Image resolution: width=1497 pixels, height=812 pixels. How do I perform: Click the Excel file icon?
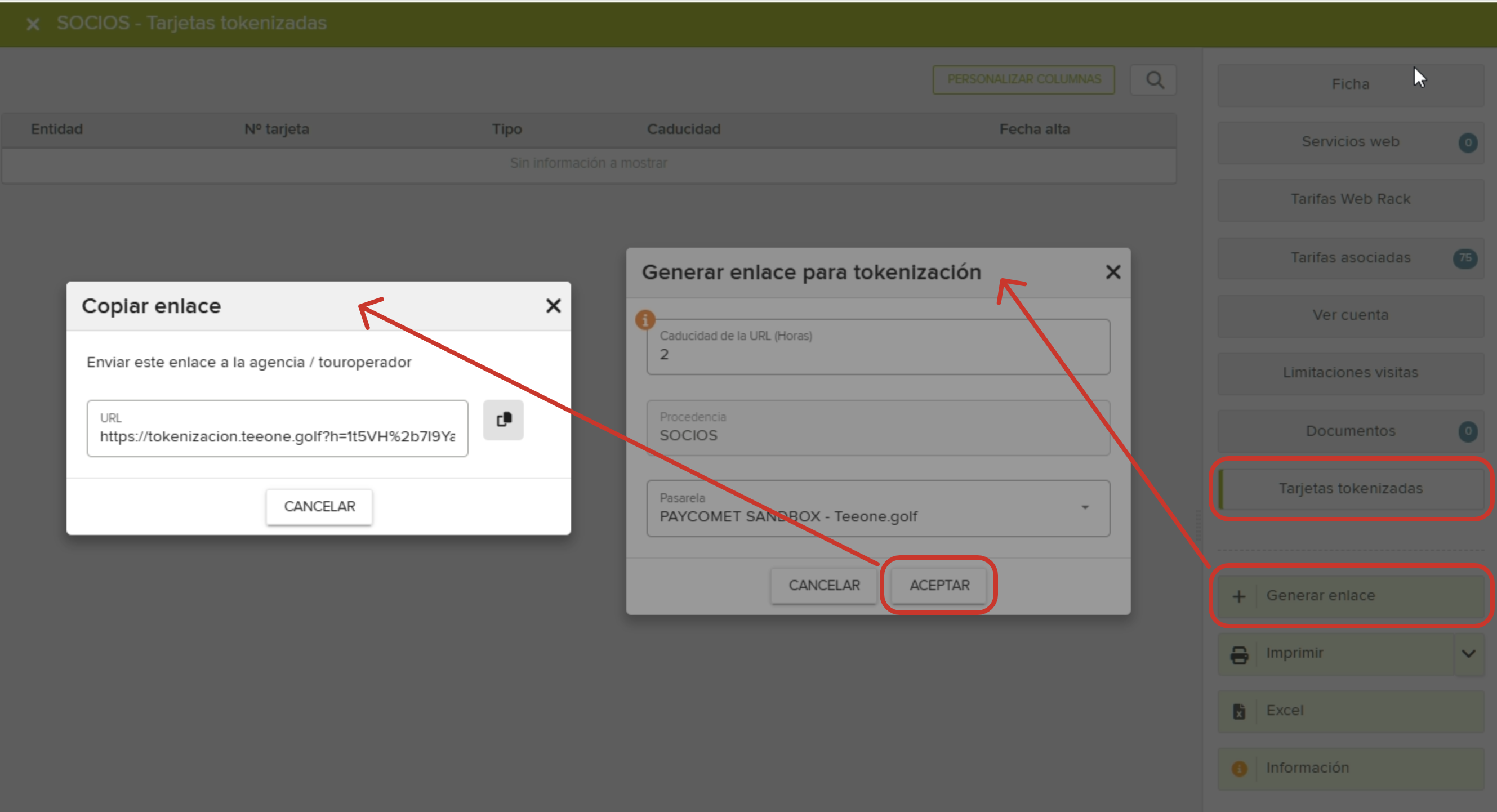[x=1239, y=711]
